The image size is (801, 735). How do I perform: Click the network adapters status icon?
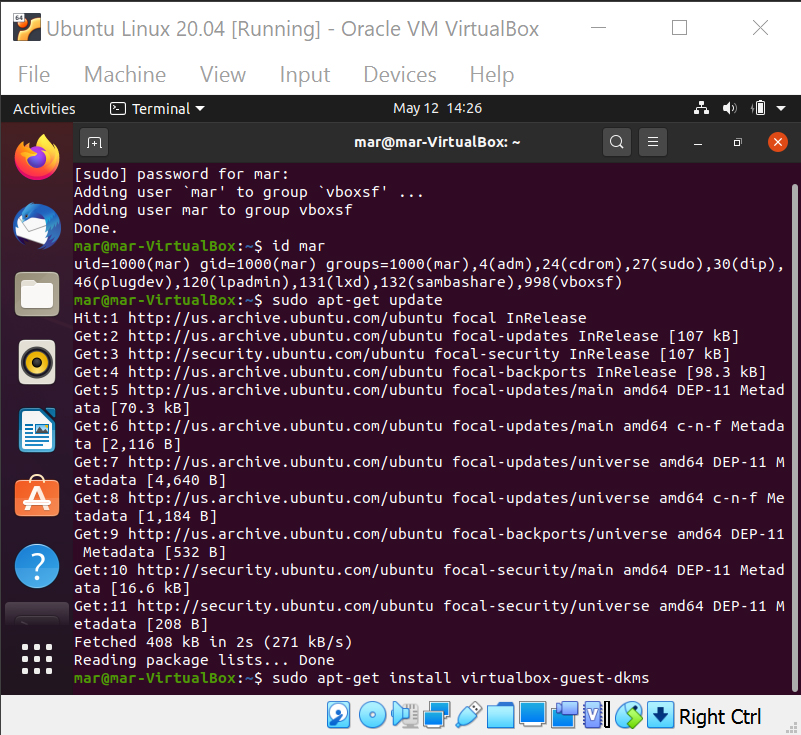click(x=438, y=714)
